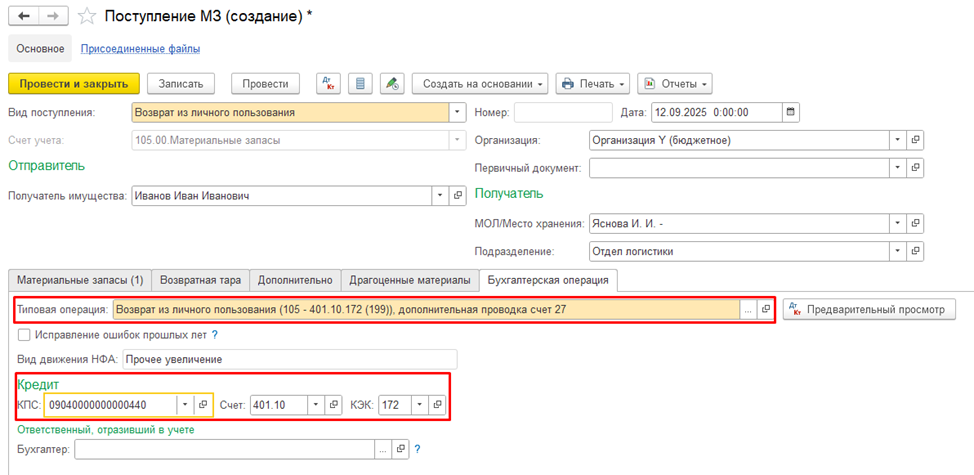Open КЭК 172 selection form icon

pyautogui.click(x=438, y=405)
